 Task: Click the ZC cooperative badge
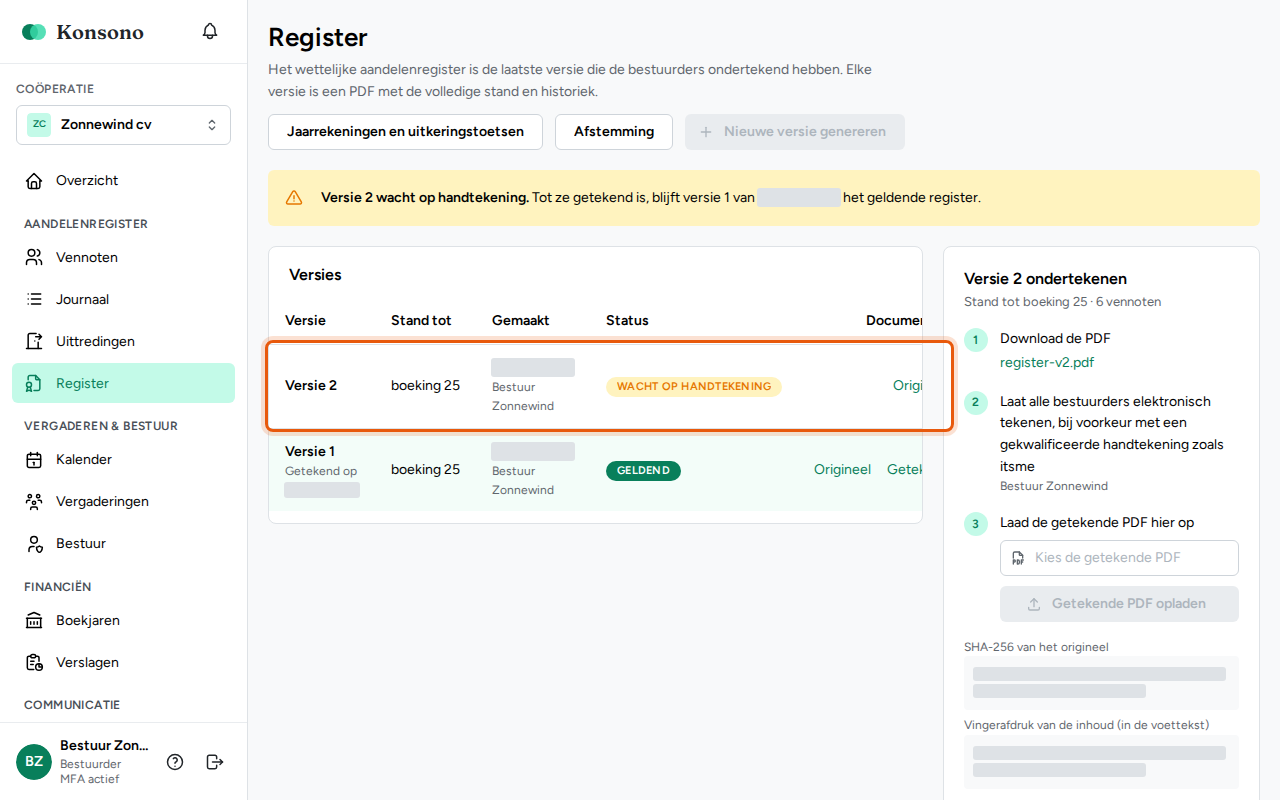pyautogui.click(x=39, y=125)
